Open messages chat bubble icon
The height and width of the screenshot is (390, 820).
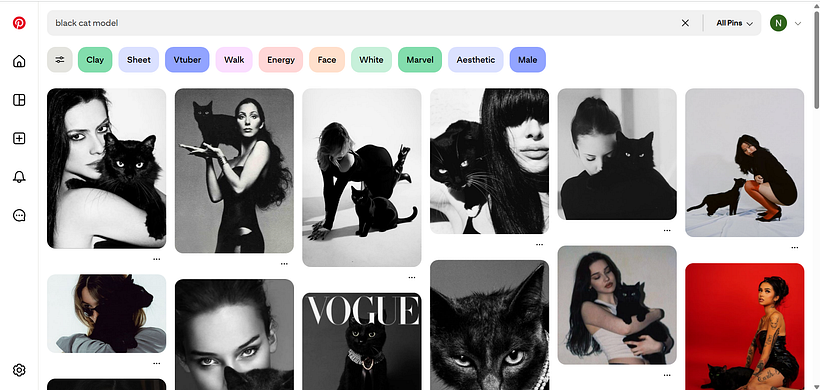point(19,215)
